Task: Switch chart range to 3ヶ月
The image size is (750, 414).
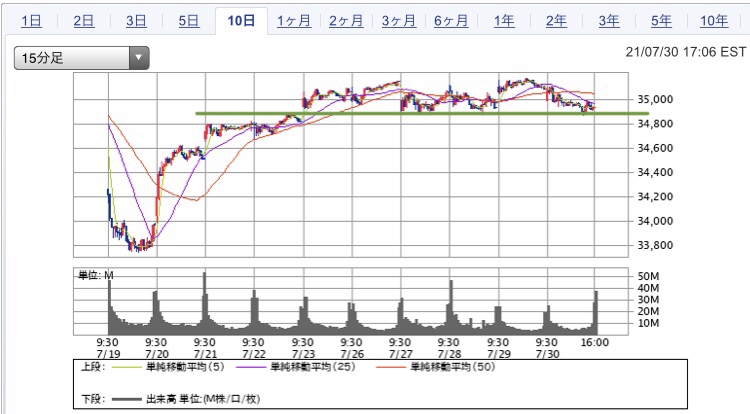Action: [399, 21]
